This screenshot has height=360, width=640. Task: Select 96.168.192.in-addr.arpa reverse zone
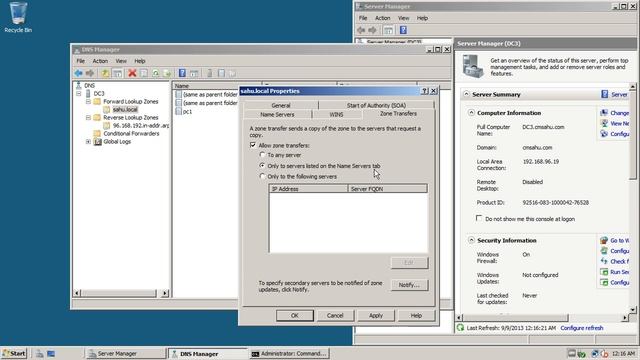tap(140, 126)
